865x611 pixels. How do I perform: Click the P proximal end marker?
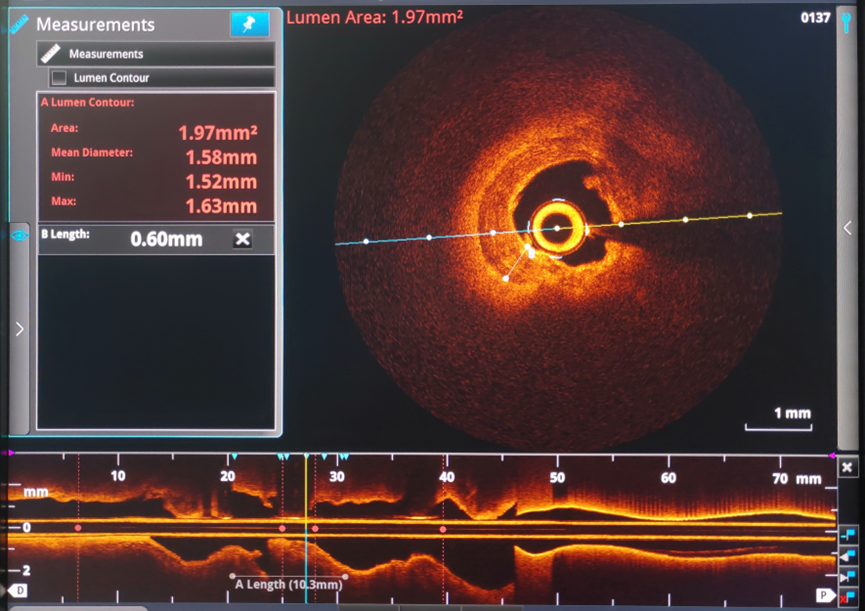coord(822,594)
